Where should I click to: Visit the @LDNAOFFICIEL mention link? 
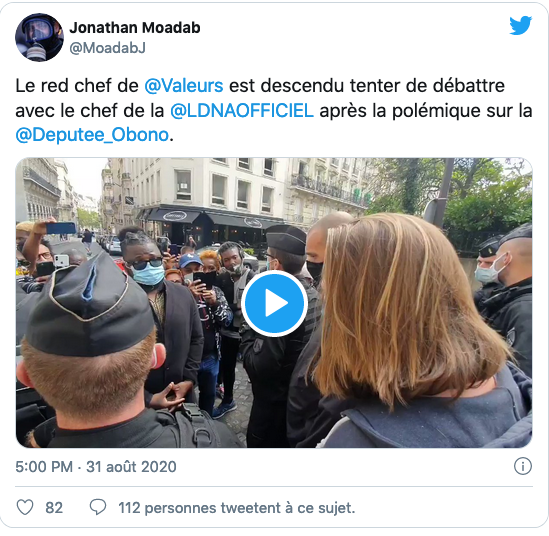(x=242, y=111)
